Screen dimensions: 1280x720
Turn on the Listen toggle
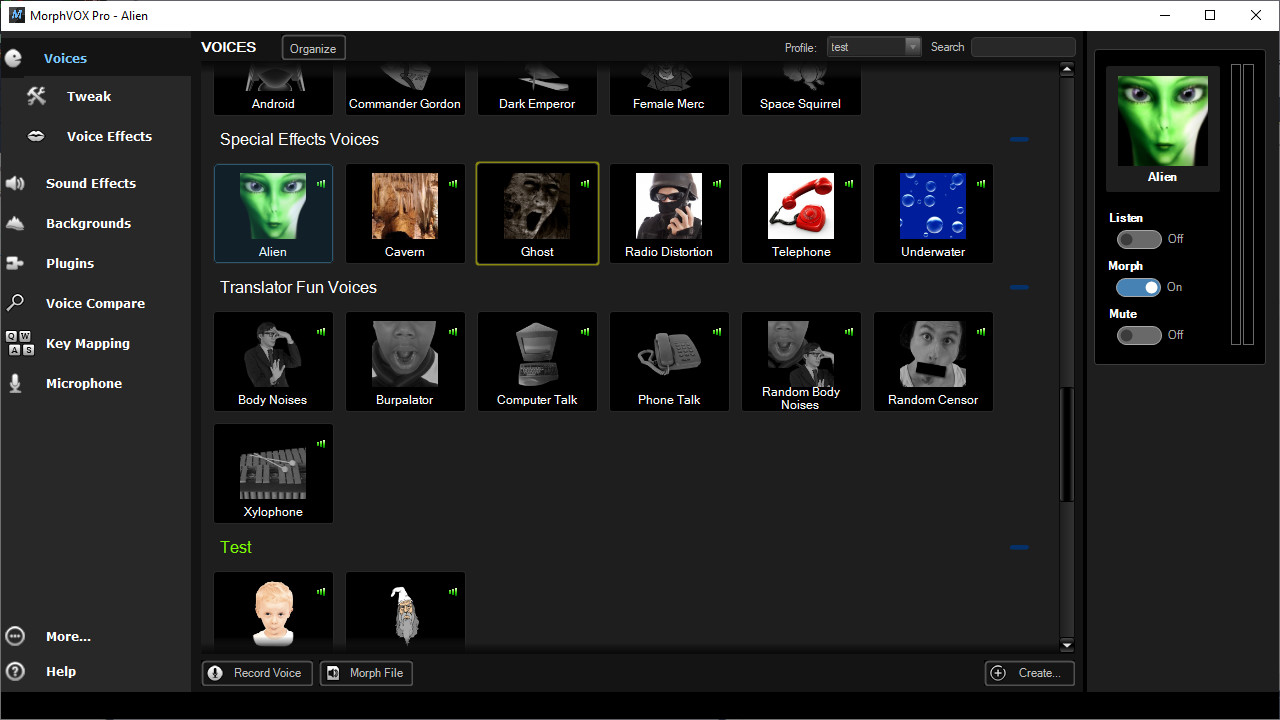click(x=1139, y=239)
